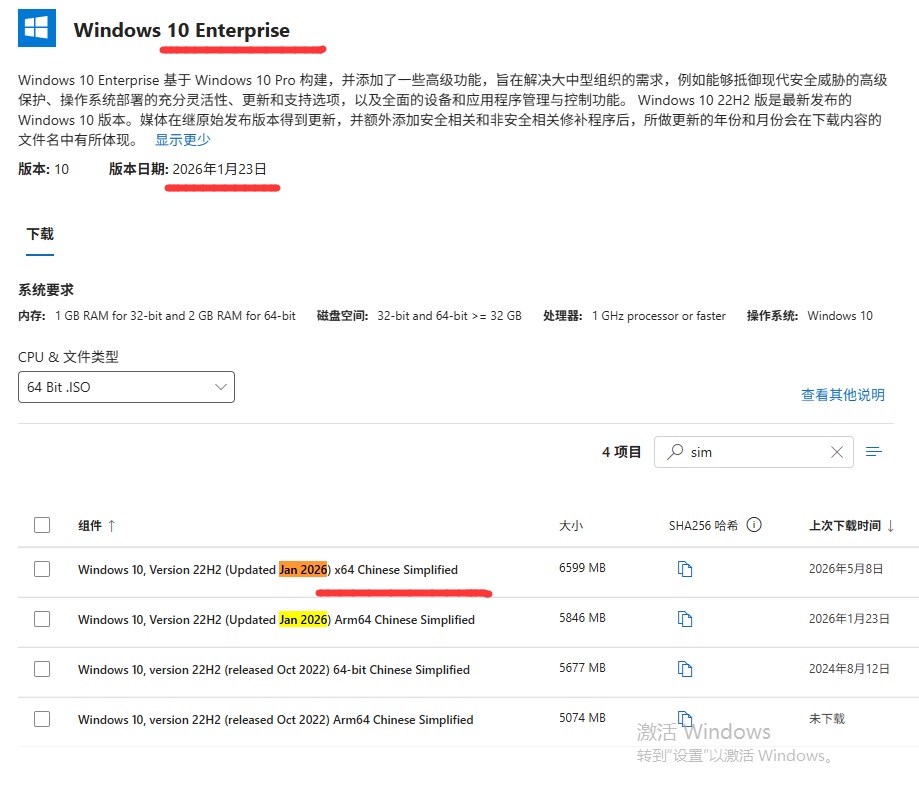This screenshot has height=787, width=919.
Task: Click the 2026年5月8日 download date cell
Action: [846, 568]
